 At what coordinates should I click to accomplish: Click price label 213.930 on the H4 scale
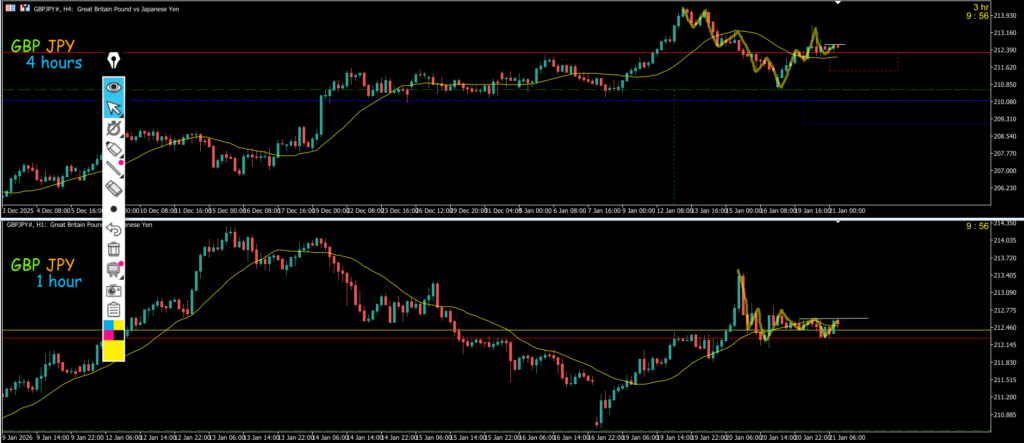point(1006,15)
